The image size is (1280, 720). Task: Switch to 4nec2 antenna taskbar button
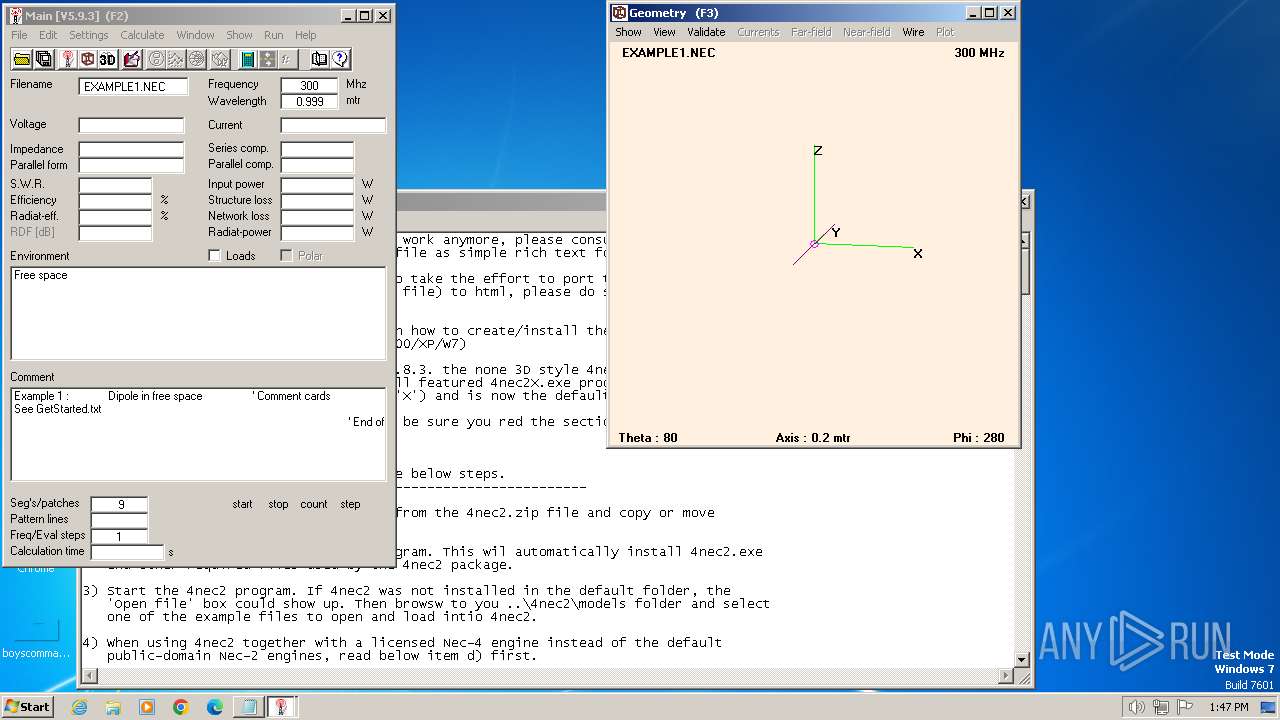(282, 707)
